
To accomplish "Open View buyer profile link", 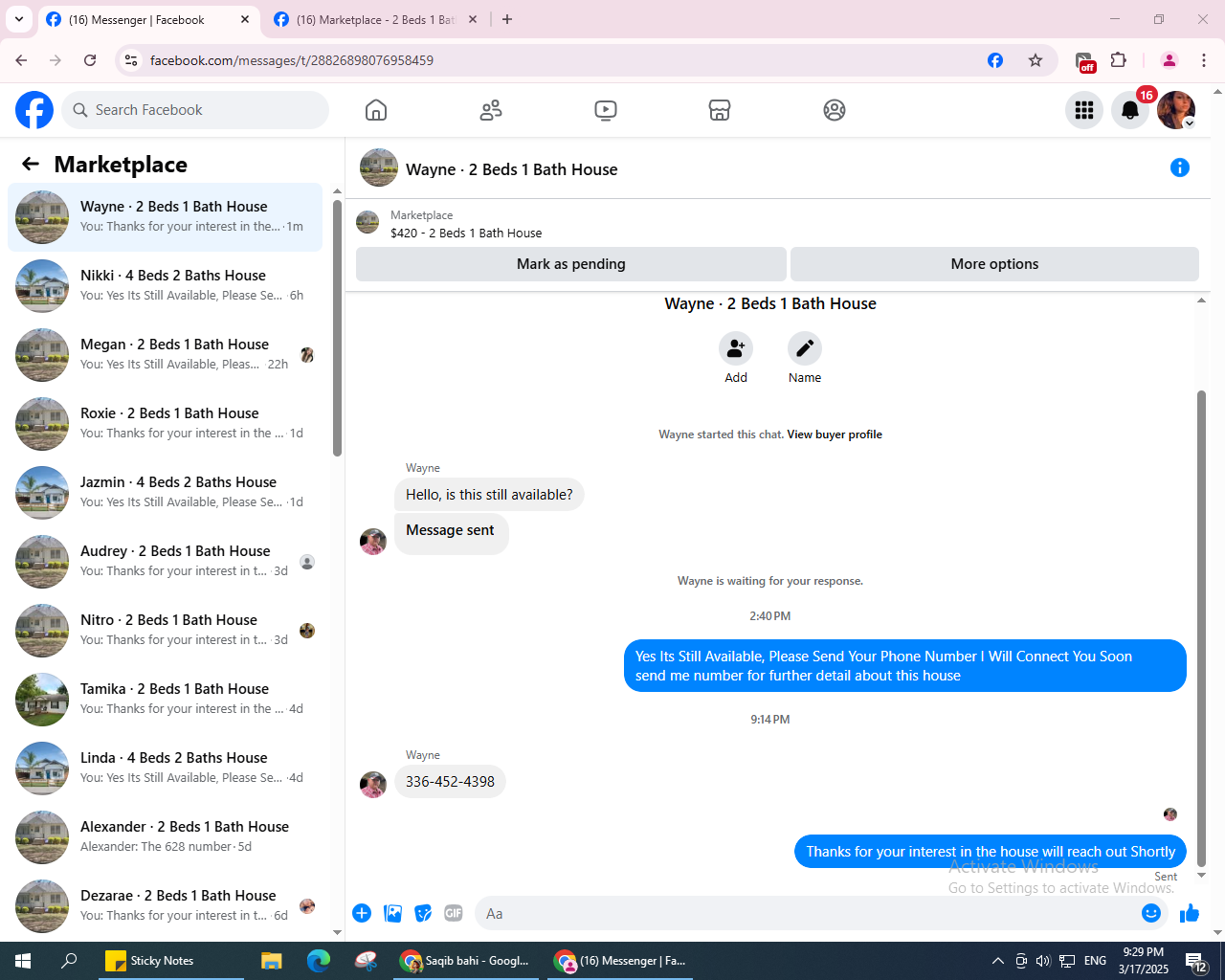I will [x=835, y=434].
